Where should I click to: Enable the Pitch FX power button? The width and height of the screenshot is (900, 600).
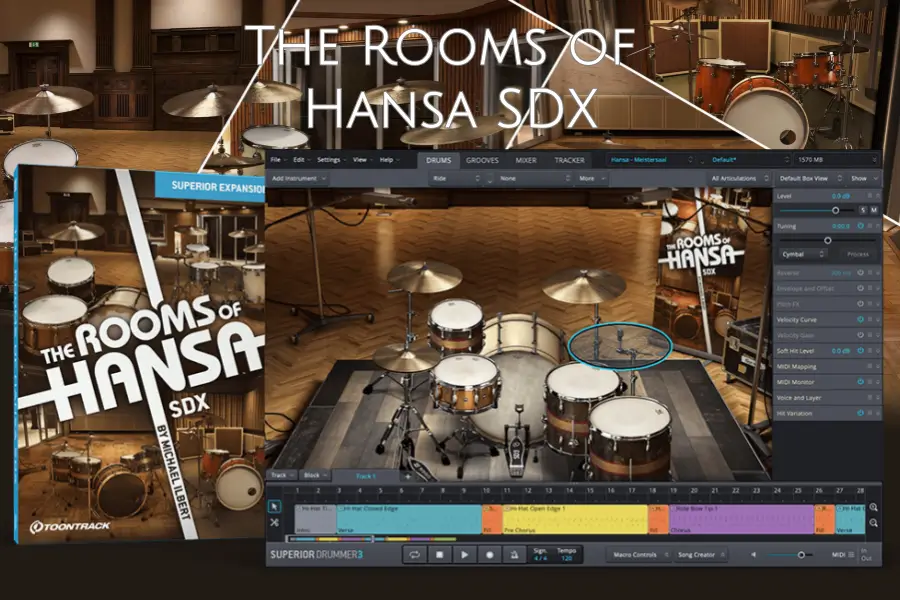860,304
